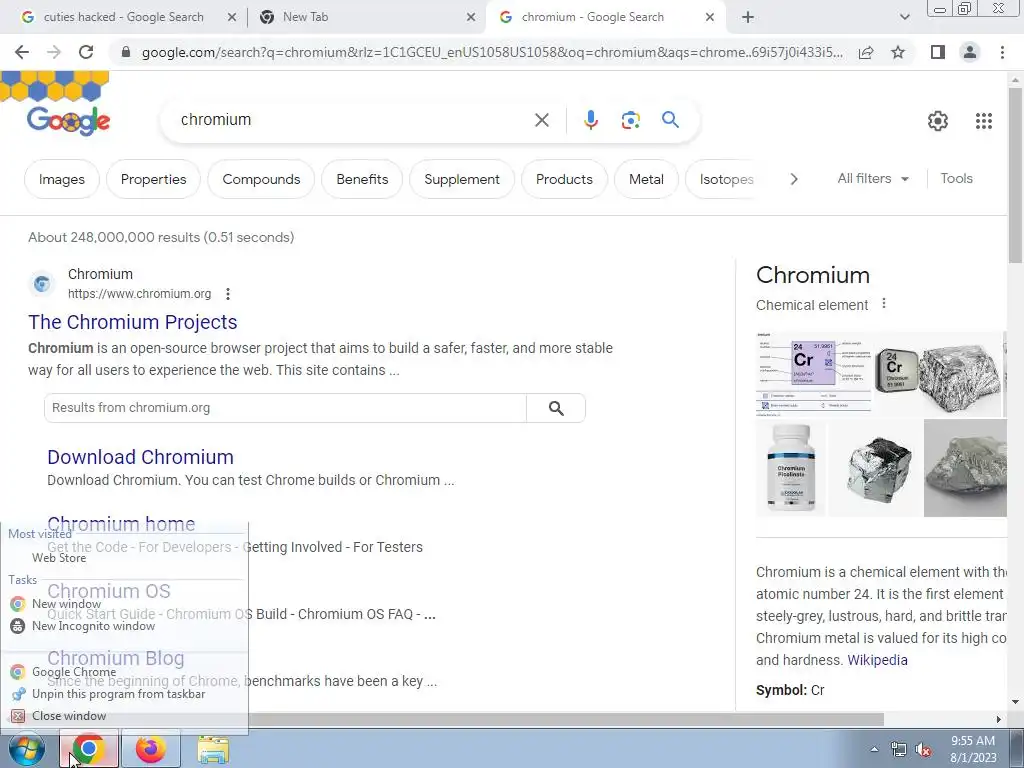Filter results by Compounds
The height and width of the screenshot is (768, 1024).
(261, 179)
